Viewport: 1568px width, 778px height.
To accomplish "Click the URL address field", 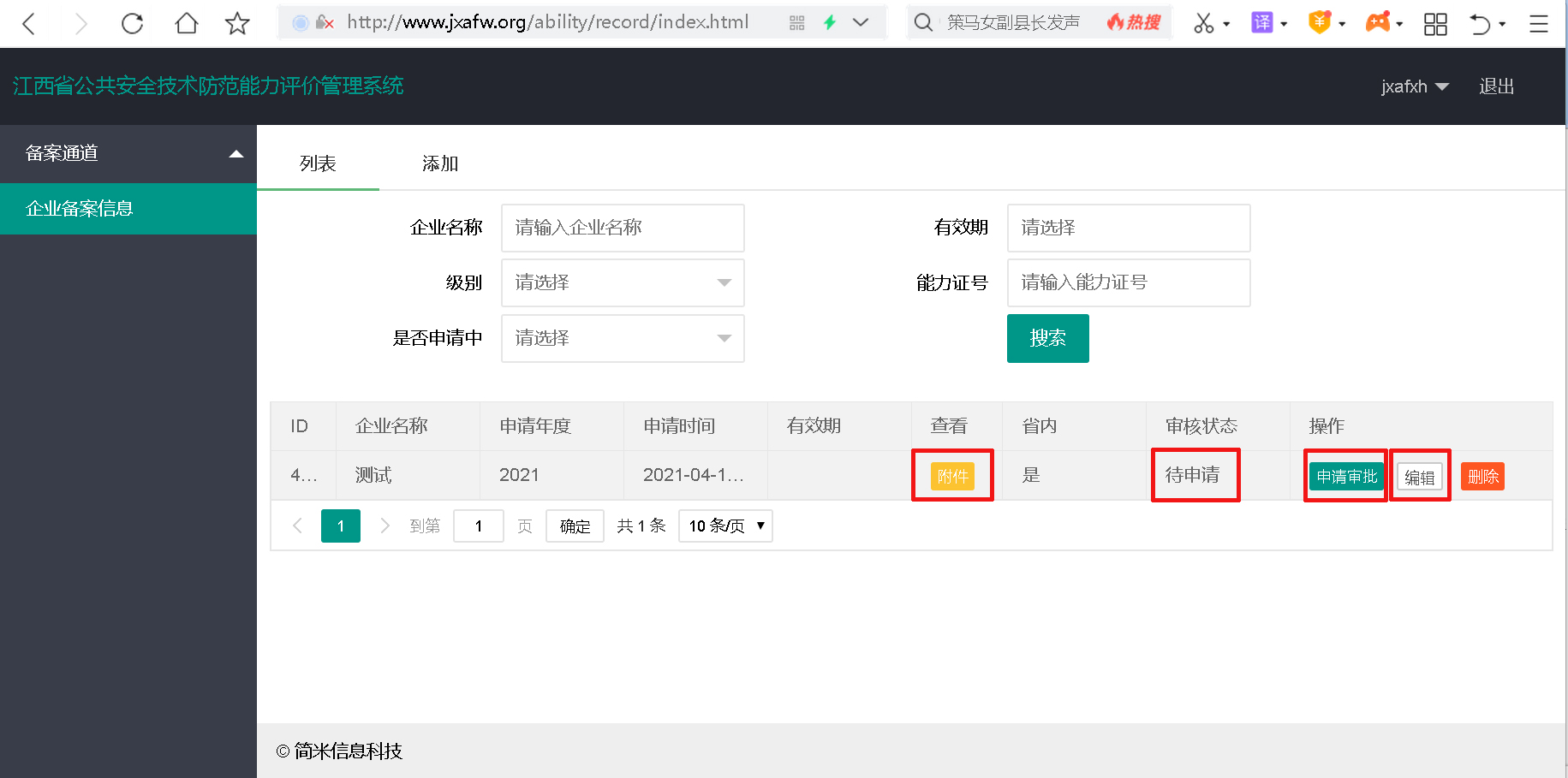I will click(548, 22).
